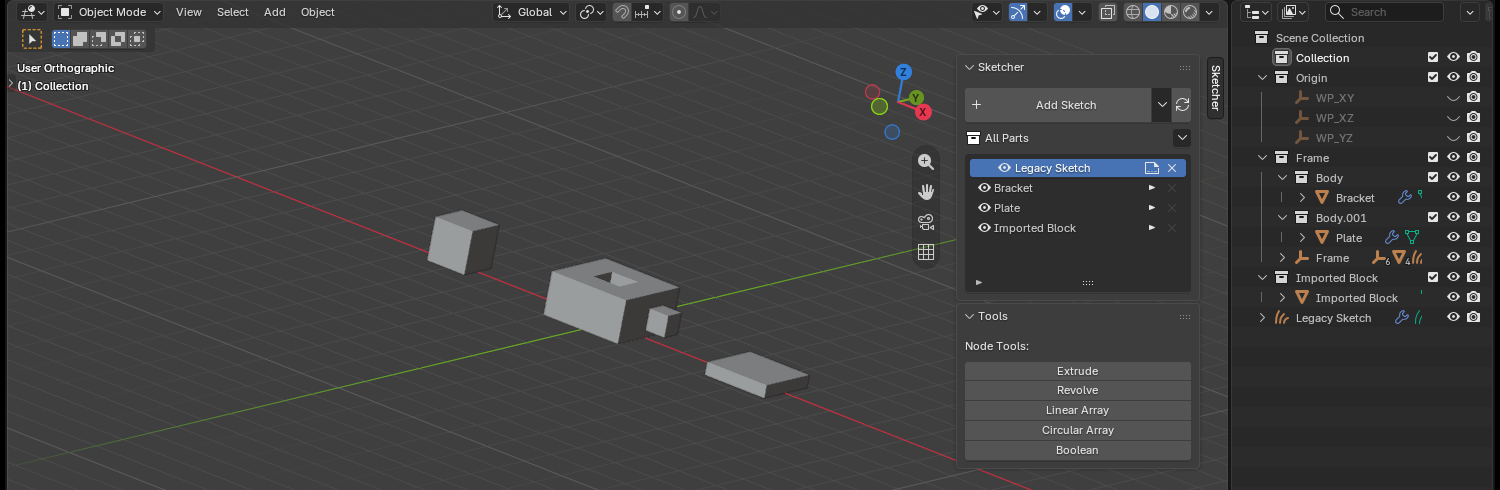Click the Boolean button
Image resolution: width=1500 pixels, height=490 pixels.
click(1078, 450)
